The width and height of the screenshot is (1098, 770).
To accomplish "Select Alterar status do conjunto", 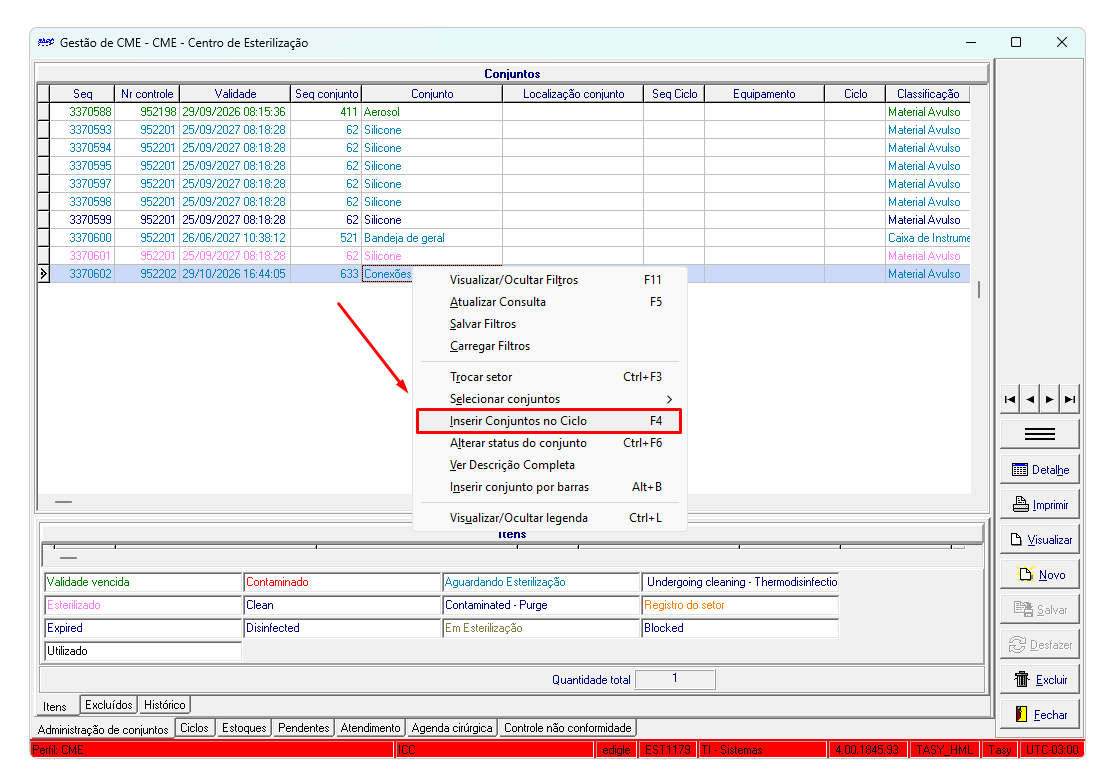I will (550, 443).
